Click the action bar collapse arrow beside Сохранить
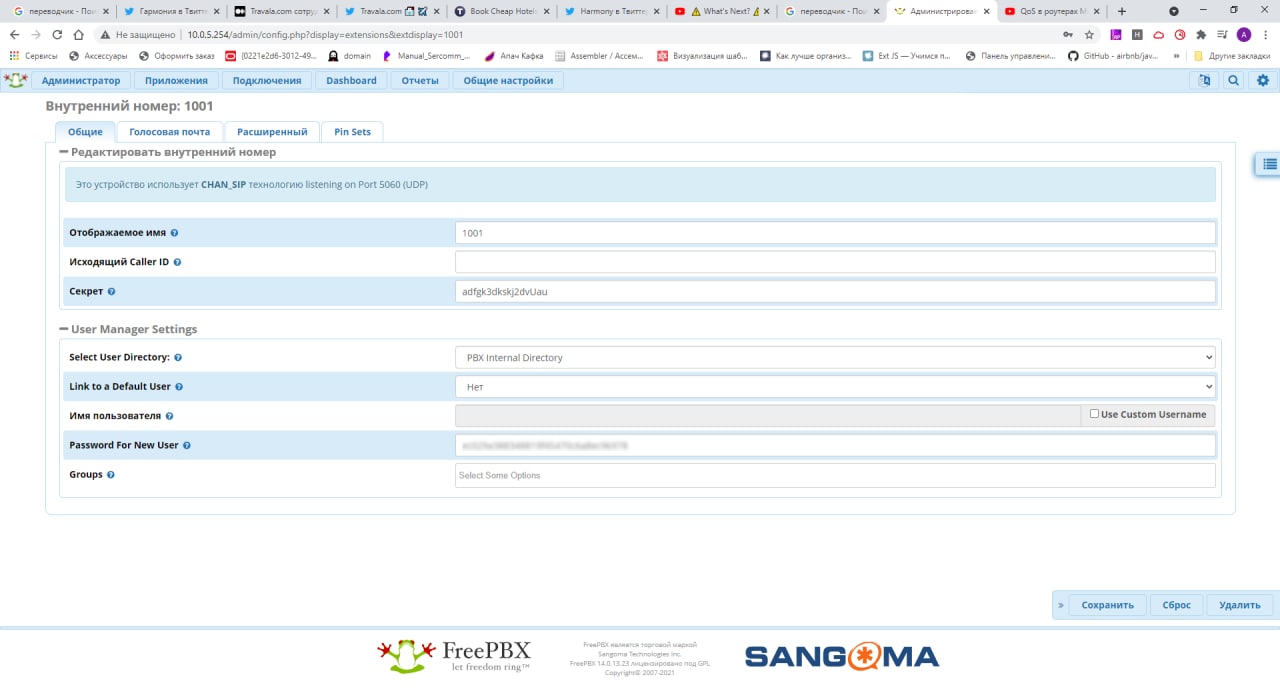 coord(1061,605)
